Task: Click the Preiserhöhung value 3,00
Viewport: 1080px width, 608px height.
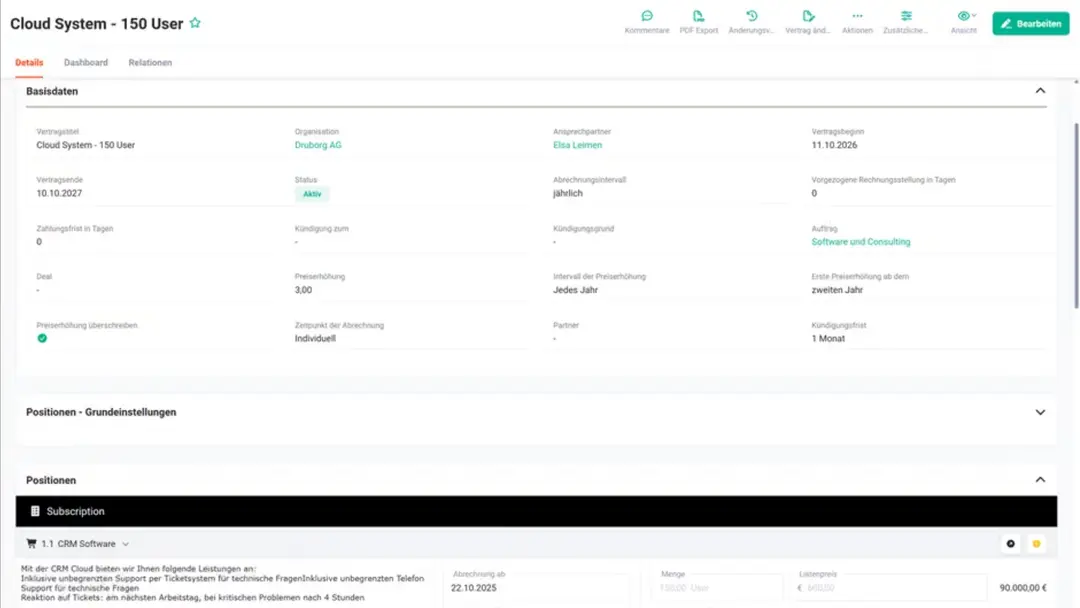Action: click(x=303, y=290)
